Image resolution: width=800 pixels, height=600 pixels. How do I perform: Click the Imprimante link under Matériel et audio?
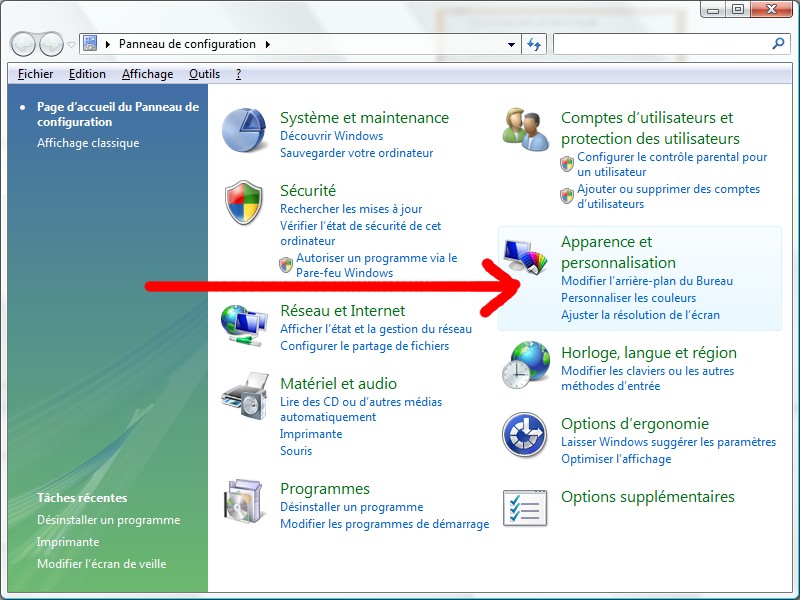pyautogui.click(x=311, y=434)
